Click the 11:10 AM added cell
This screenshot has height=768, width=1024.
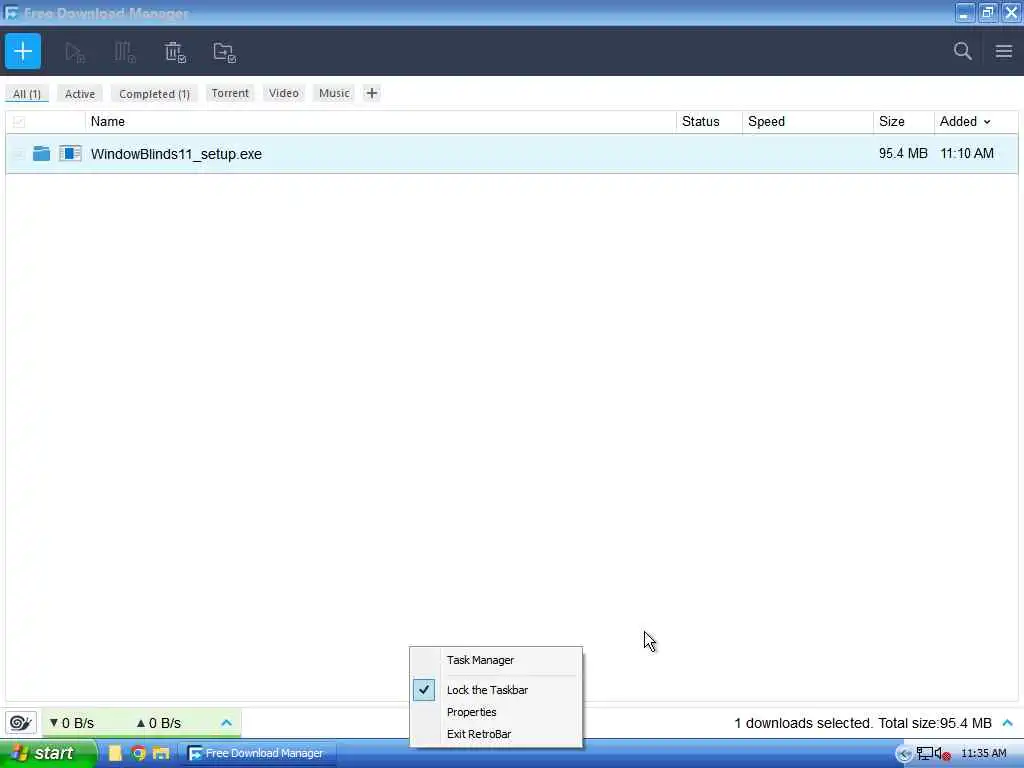[967, 153]
